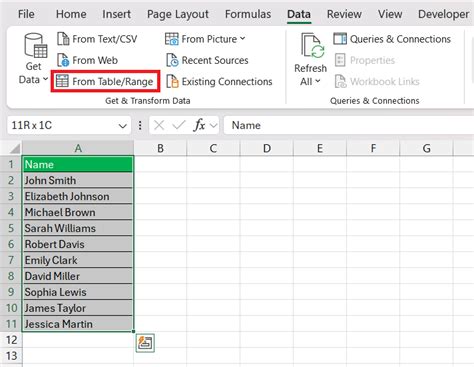Screen dimensions: 474x367
Task: Click the Insert Function fx icon
Action: pos(199,125)
